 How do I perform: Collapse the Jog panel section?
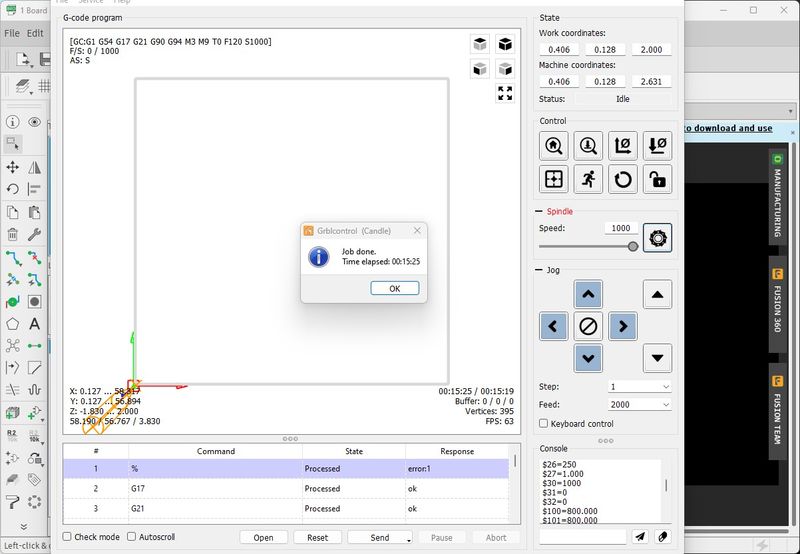[x=539, y=270]
